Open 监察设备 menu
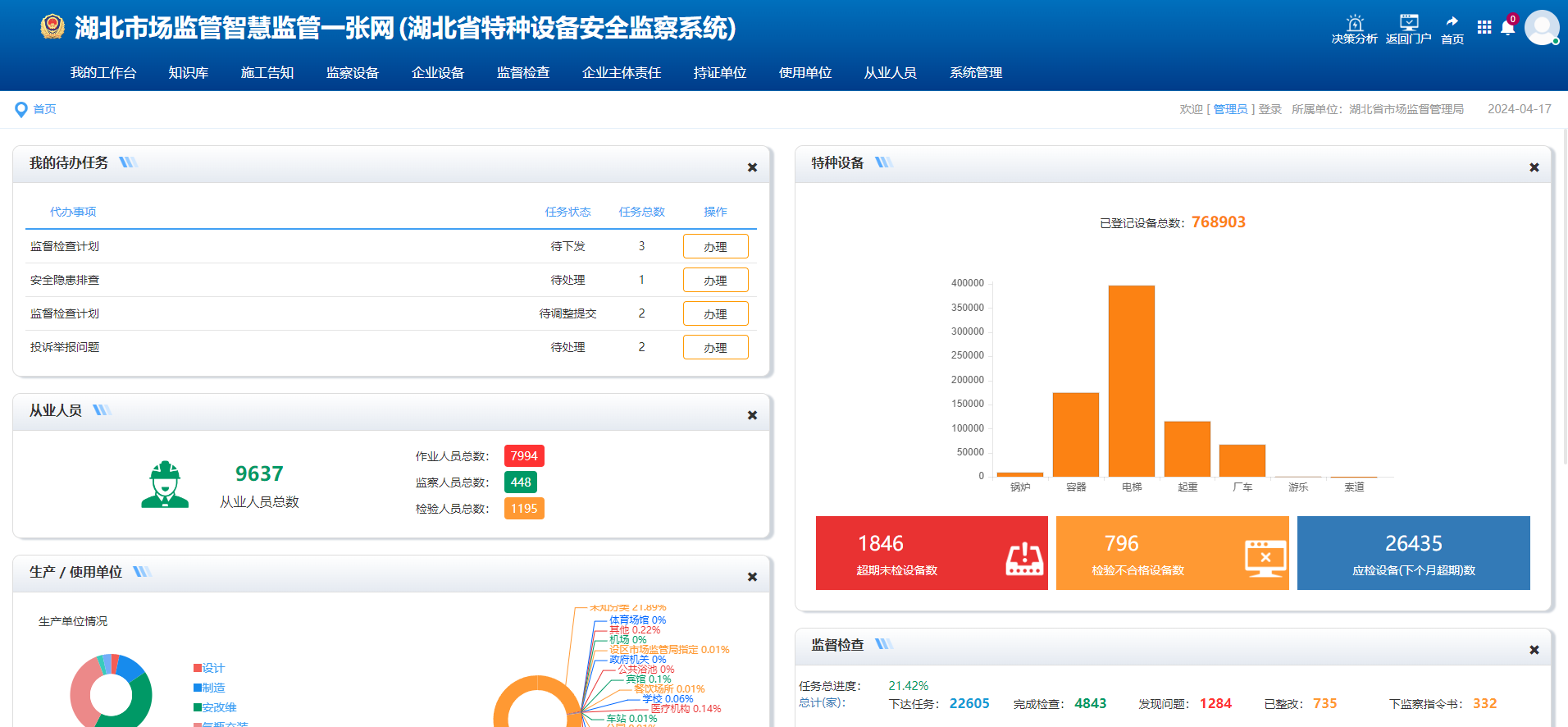1568x727 pixels. (x=353, y=73)
